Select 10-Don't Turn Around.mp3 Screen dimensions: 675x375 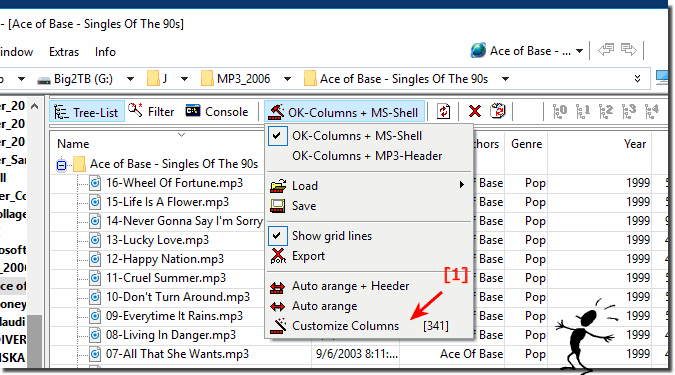point(178,297)
